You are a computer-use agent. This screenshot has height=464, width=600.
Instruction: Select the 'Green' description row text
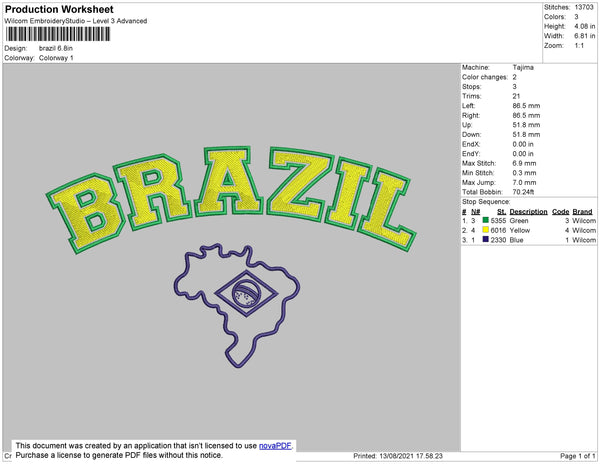(519, 221)
